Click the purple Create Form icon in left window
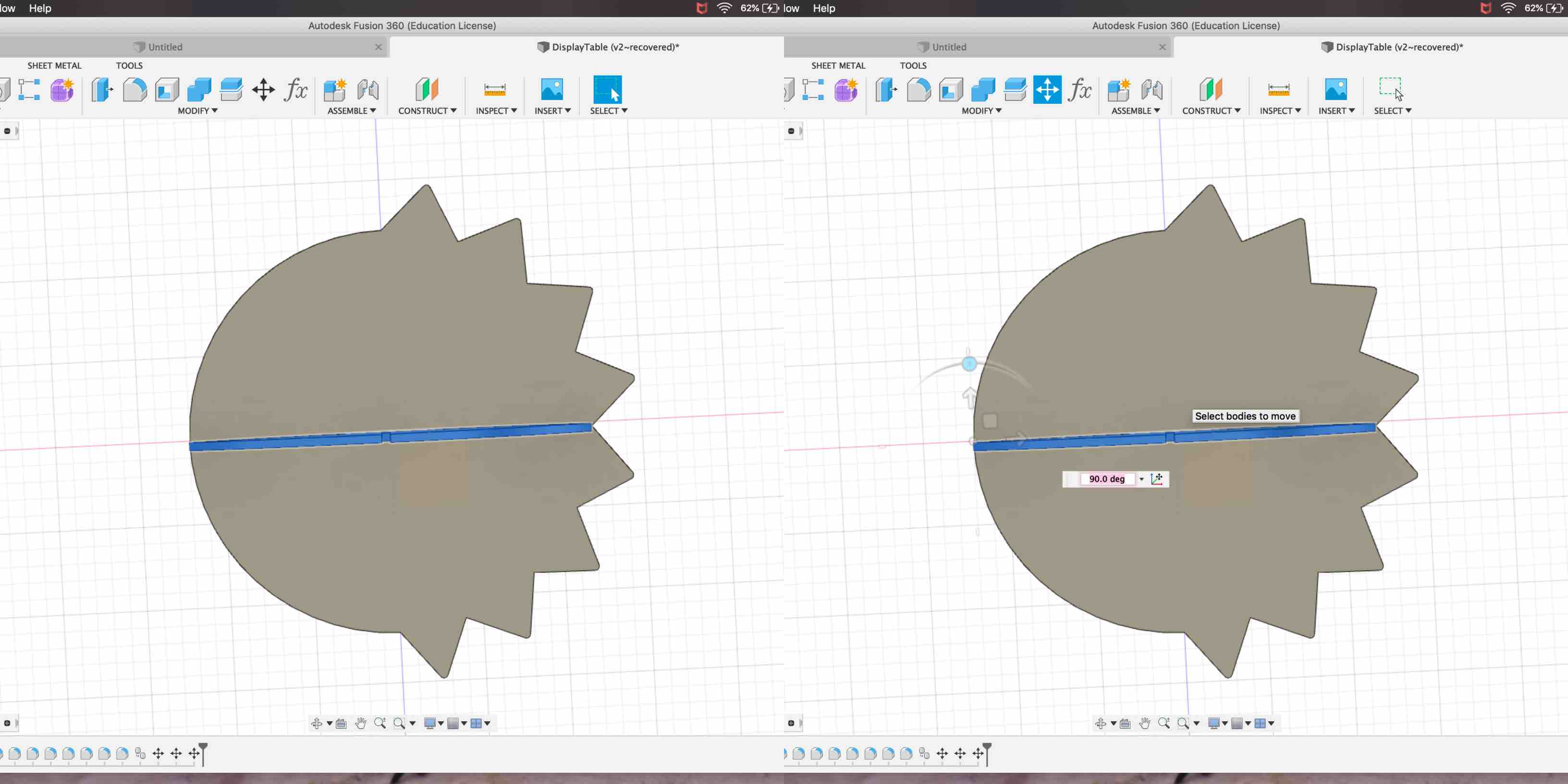The height and width of the screenshot is (784, 1568). pyautogui.click(x=62, y=89)
